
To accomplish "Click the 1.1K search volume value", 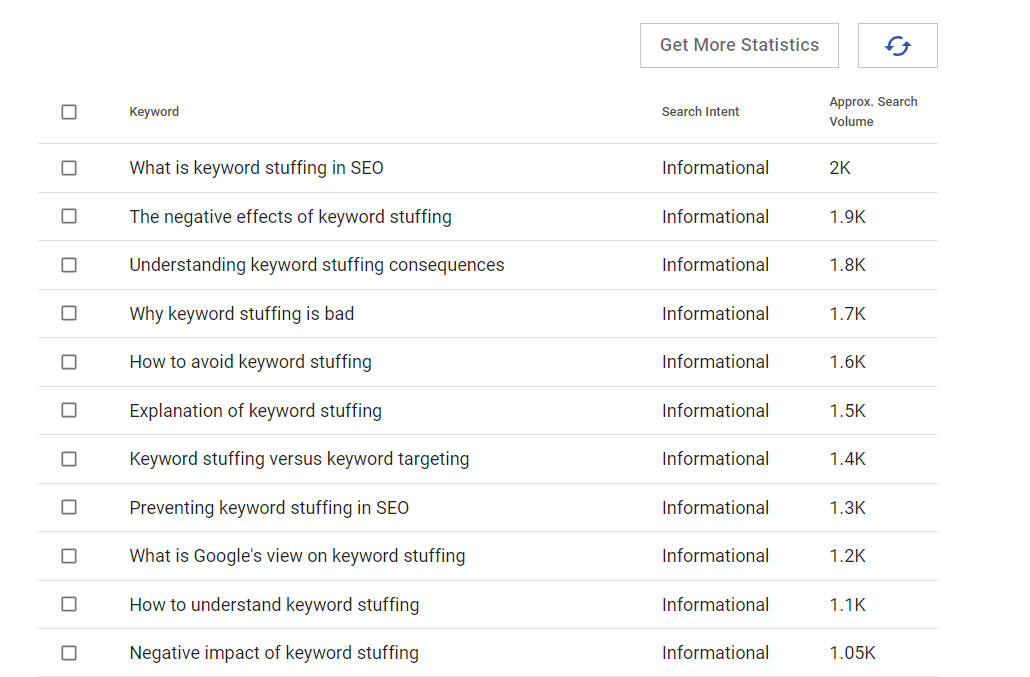I will pyautogui.click(x=847, y=605).
